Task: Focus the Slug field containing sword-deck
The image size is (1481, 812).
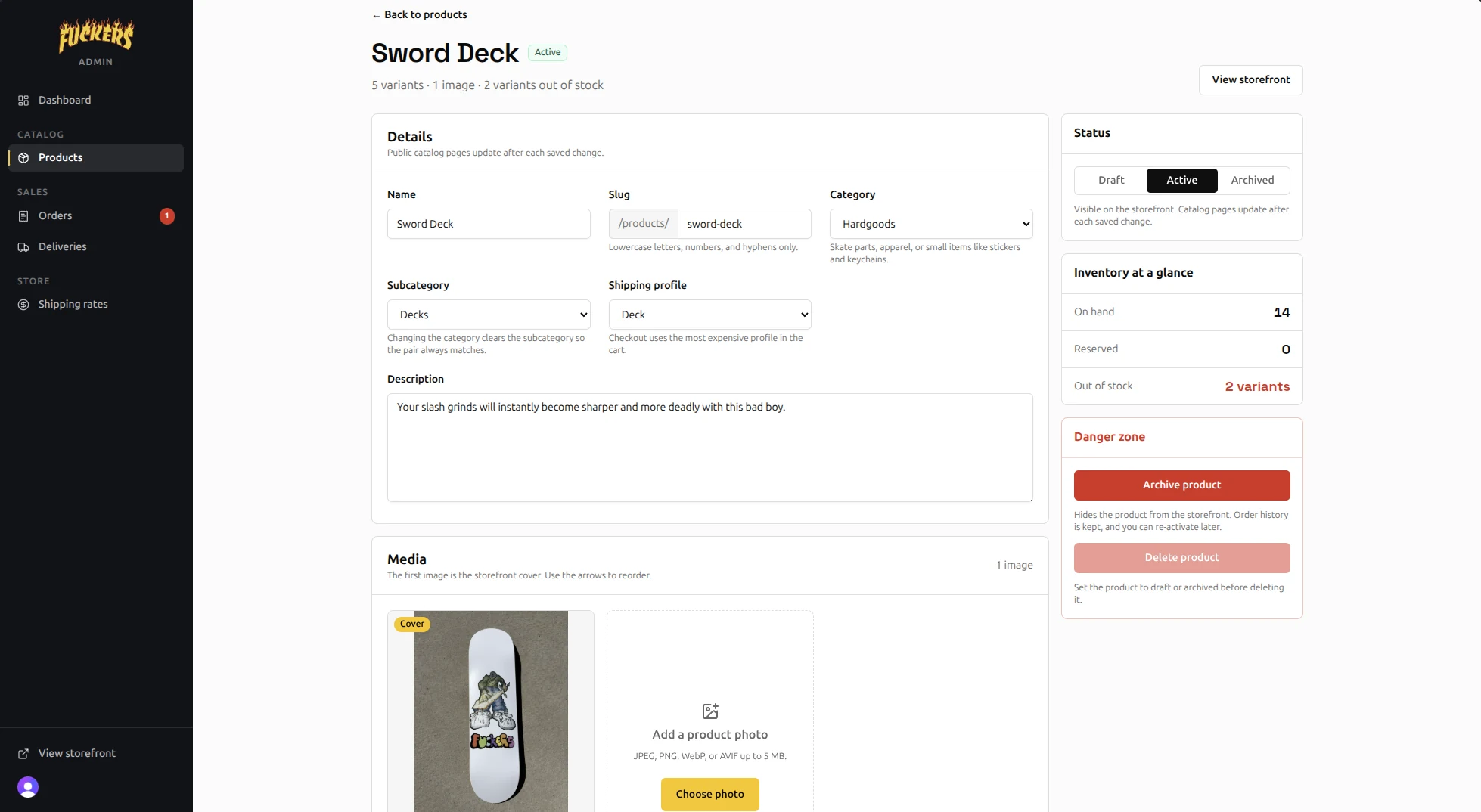Action: (x=744, y=224)
